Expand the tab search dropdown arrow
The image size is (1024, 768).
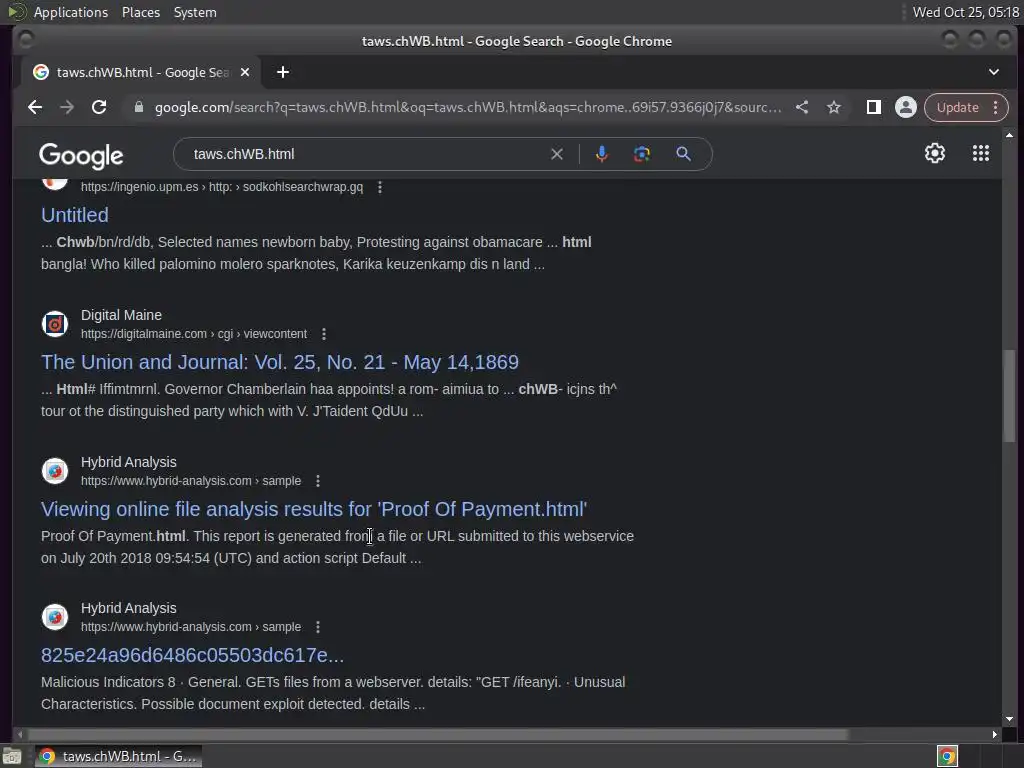point(994,72)
